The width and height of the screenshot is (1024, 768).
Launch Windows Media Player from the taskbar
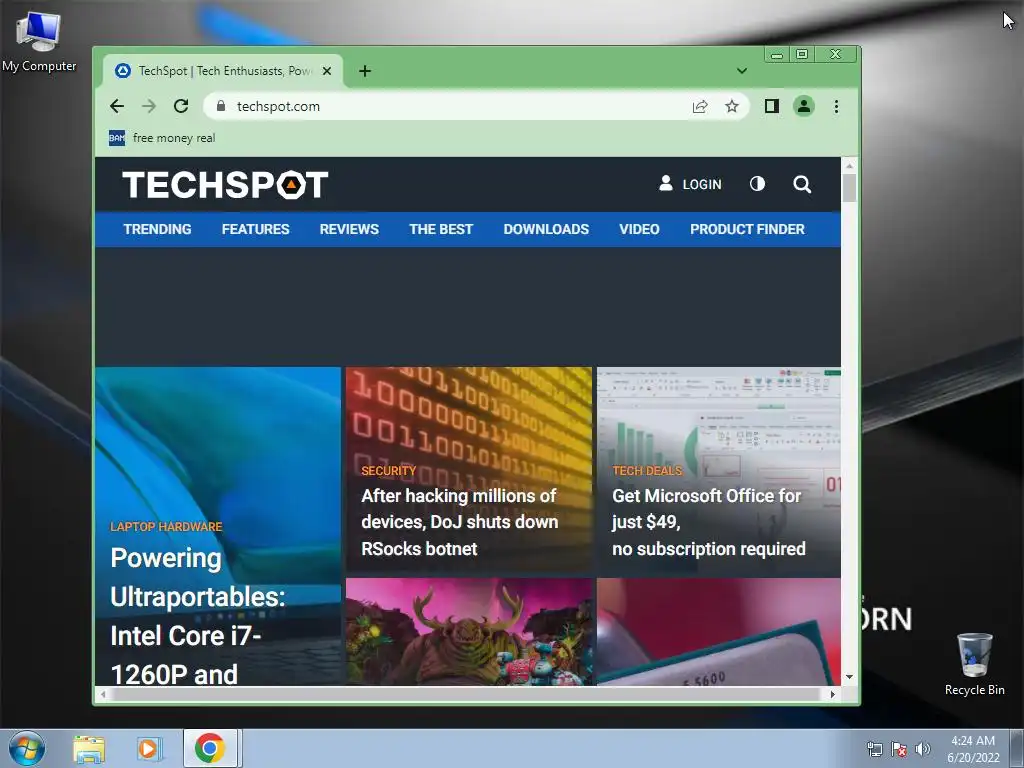149,748
